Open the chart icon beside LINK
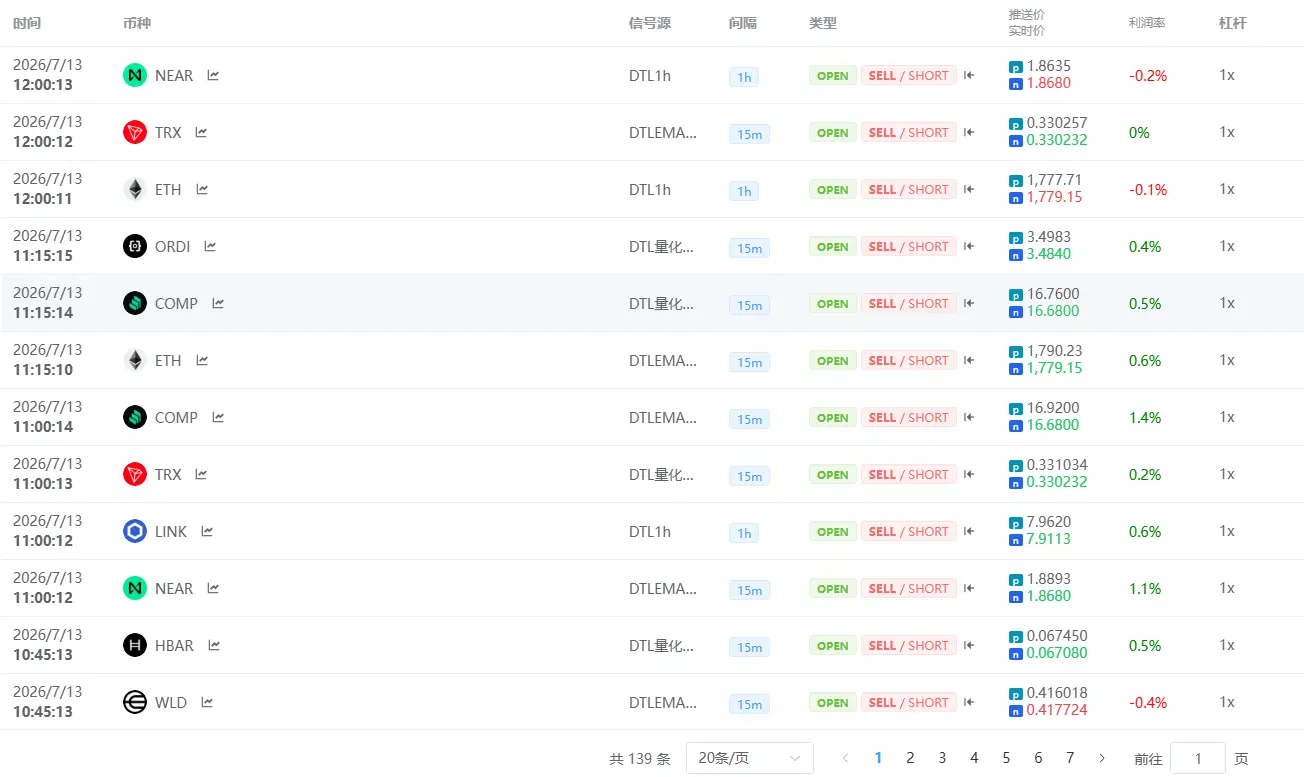The height and width of the screenshot is (777, 1304). click(207, 531)
